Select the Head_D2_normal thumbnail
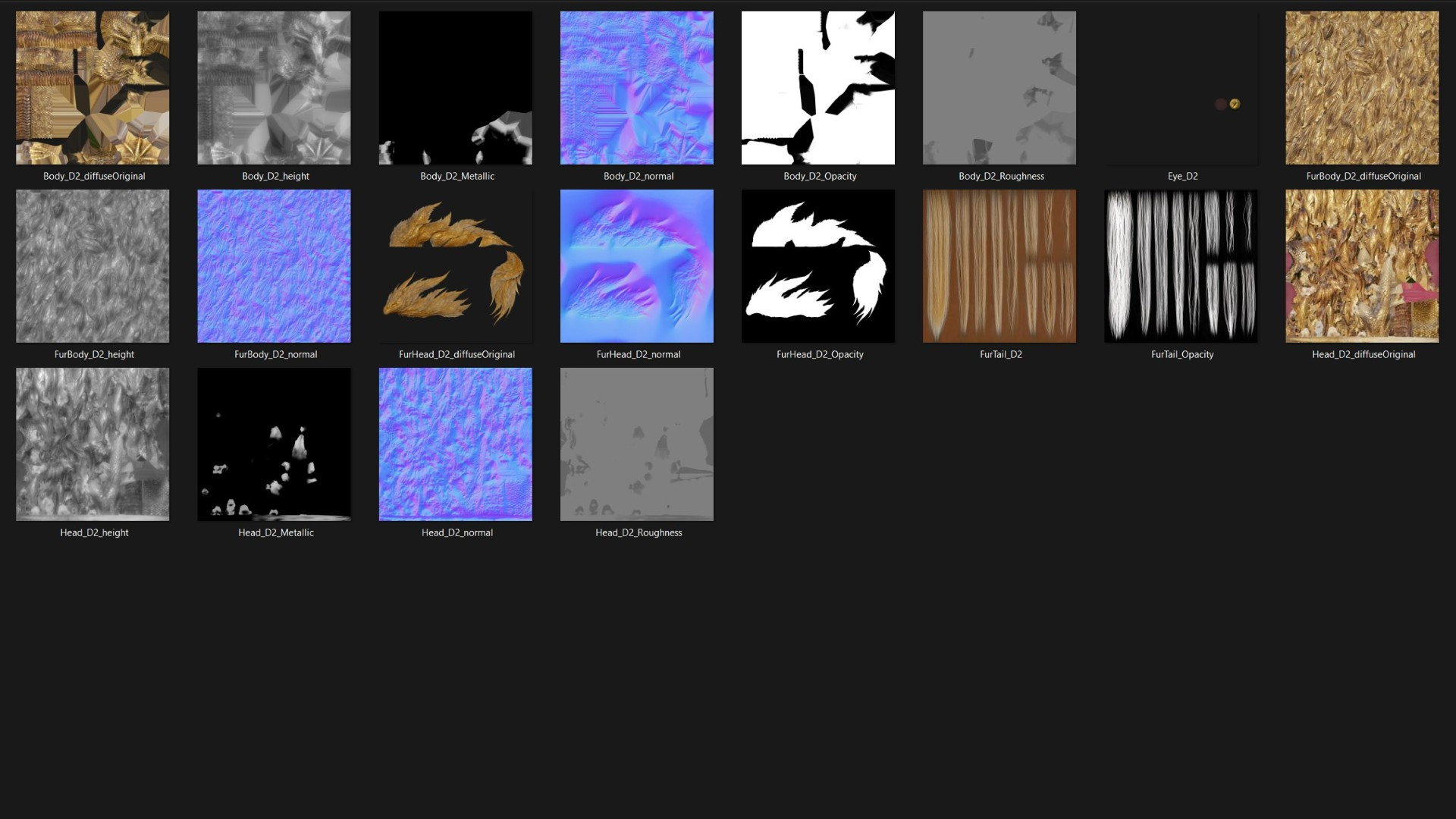Screen dimensions: 1456x819 pyautogui.click(x=455, y=444)
